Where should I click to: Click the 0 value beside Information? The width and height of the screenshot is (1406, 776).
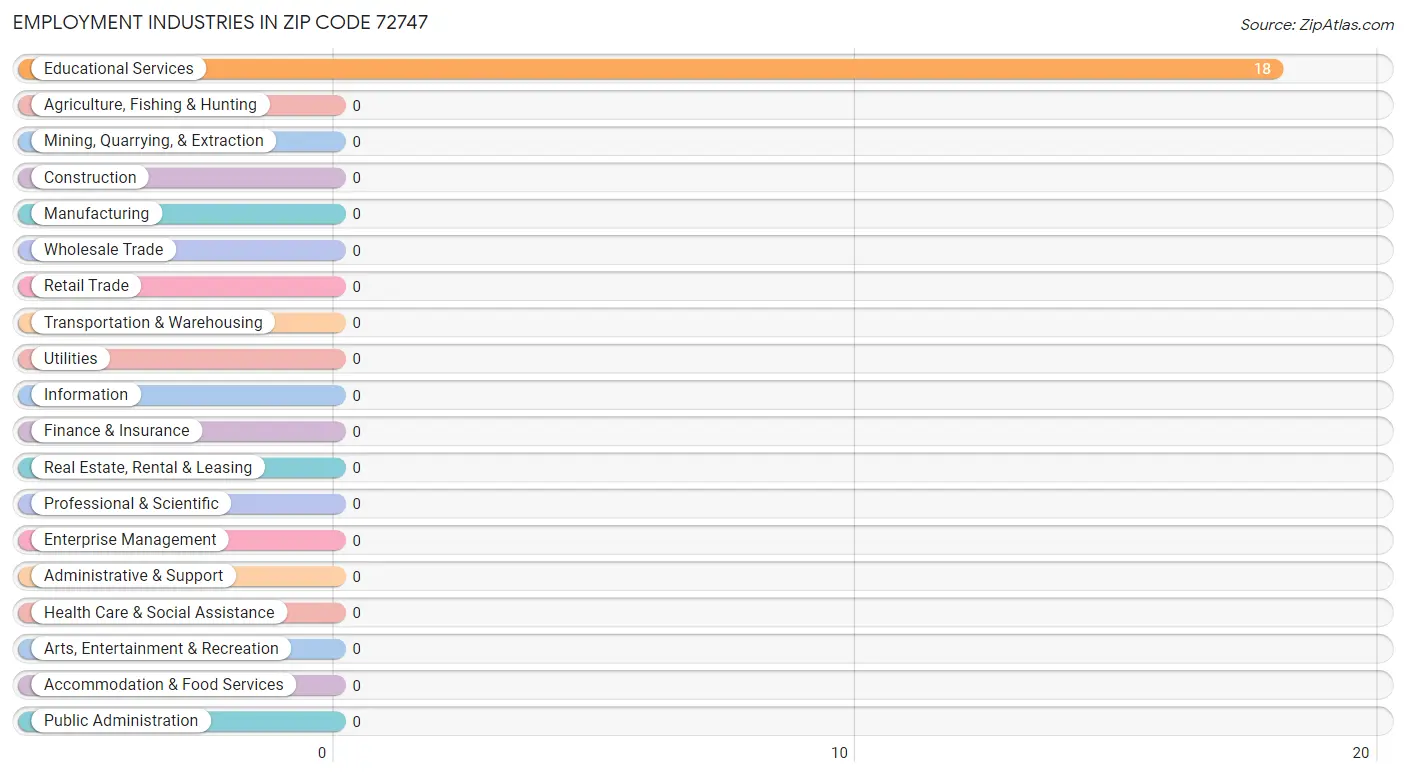[x=357, y=396]
